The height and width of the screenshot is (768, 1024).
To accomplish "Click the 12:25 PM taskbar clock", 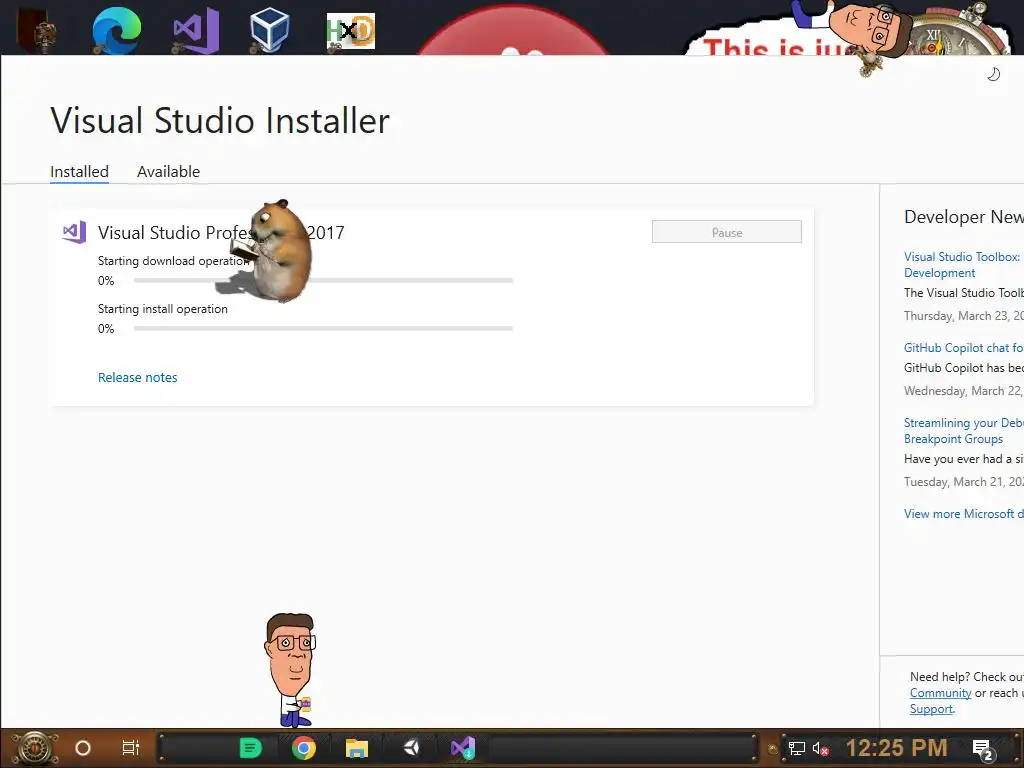I will [x=896, y=748].
